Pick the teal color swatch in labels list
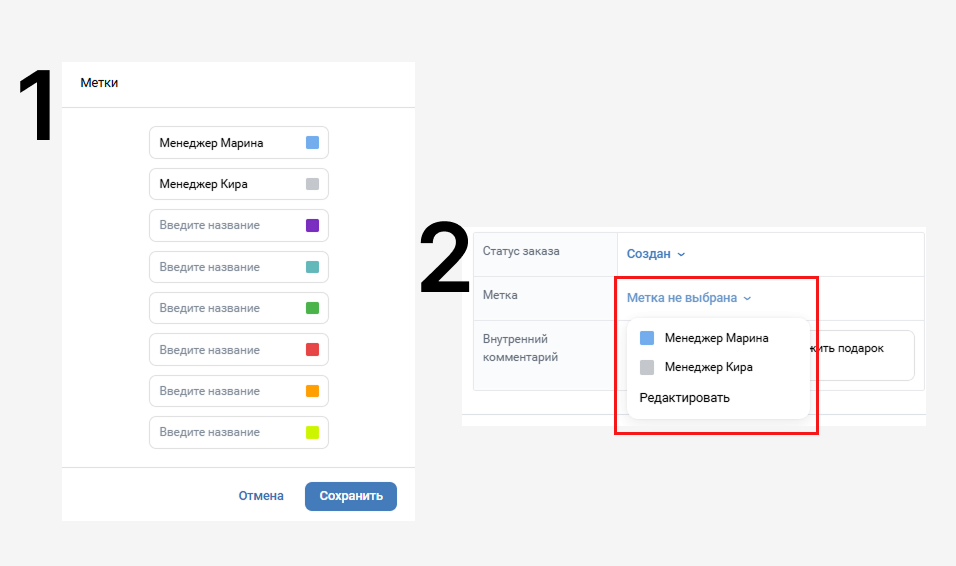Image resolution: width=956 pixels, height=566 pixels. point(312,267)
